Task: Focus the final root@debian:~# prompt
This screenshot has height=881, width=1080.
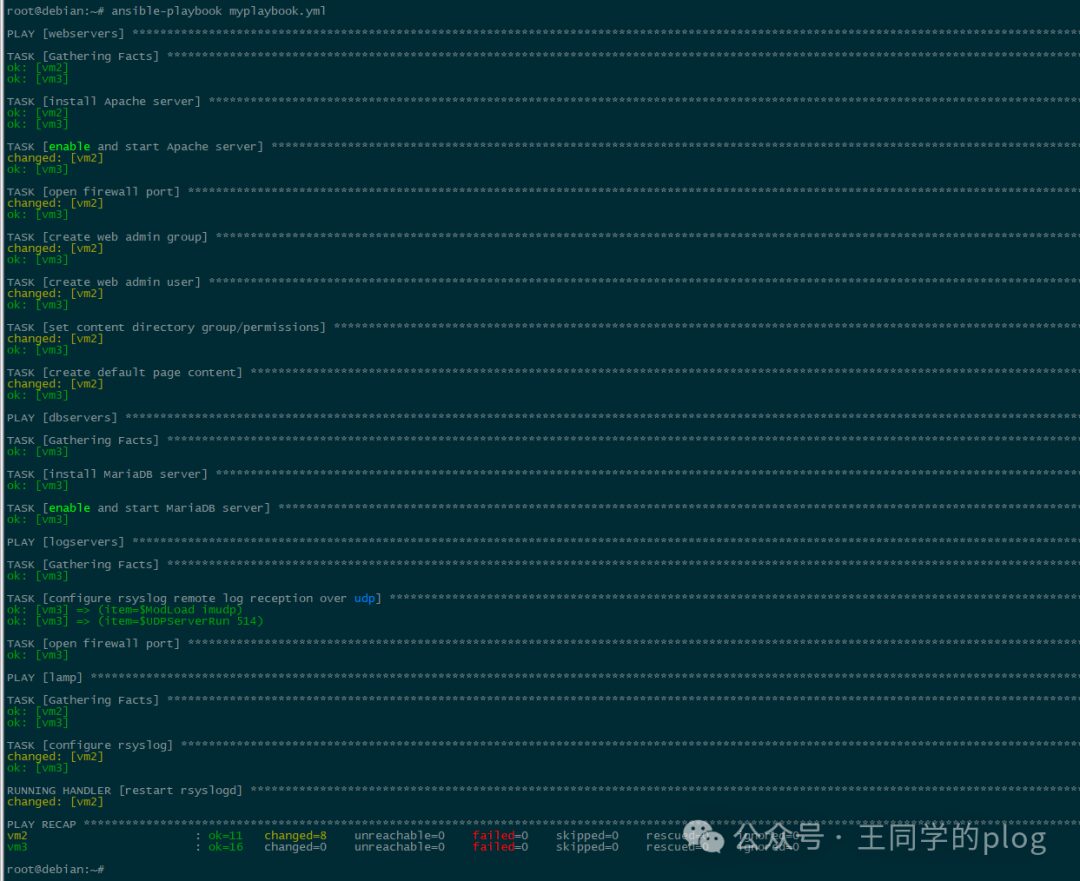Action: click(x=55, y=869)
